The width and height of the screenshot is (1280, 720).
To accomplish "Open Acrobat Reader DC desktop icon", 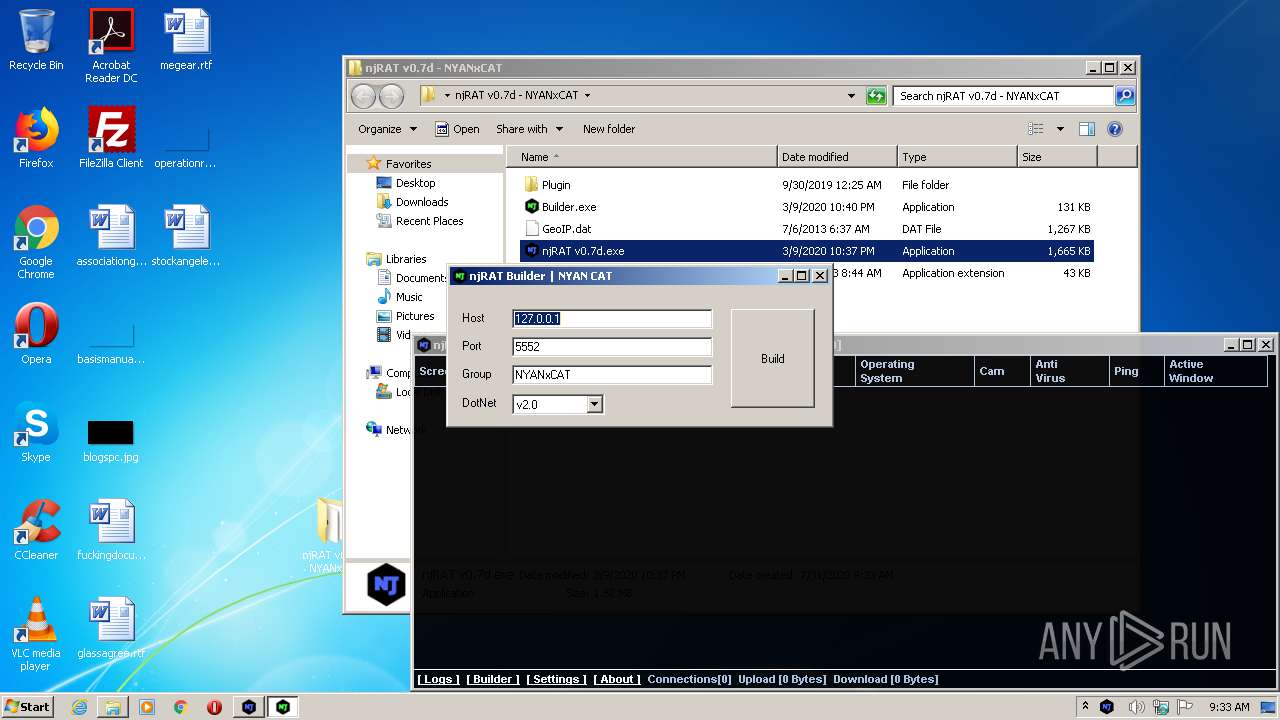I will click(111, 46).
